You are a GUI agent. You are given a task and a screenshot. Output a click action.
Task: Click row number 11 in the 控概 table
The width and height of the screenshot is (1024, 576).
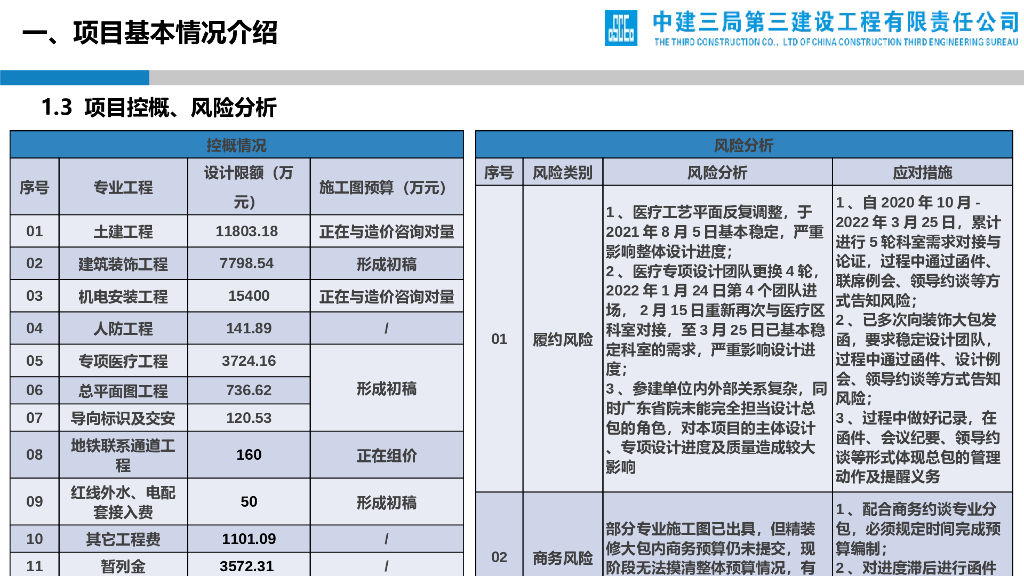(x=35, y=566)
